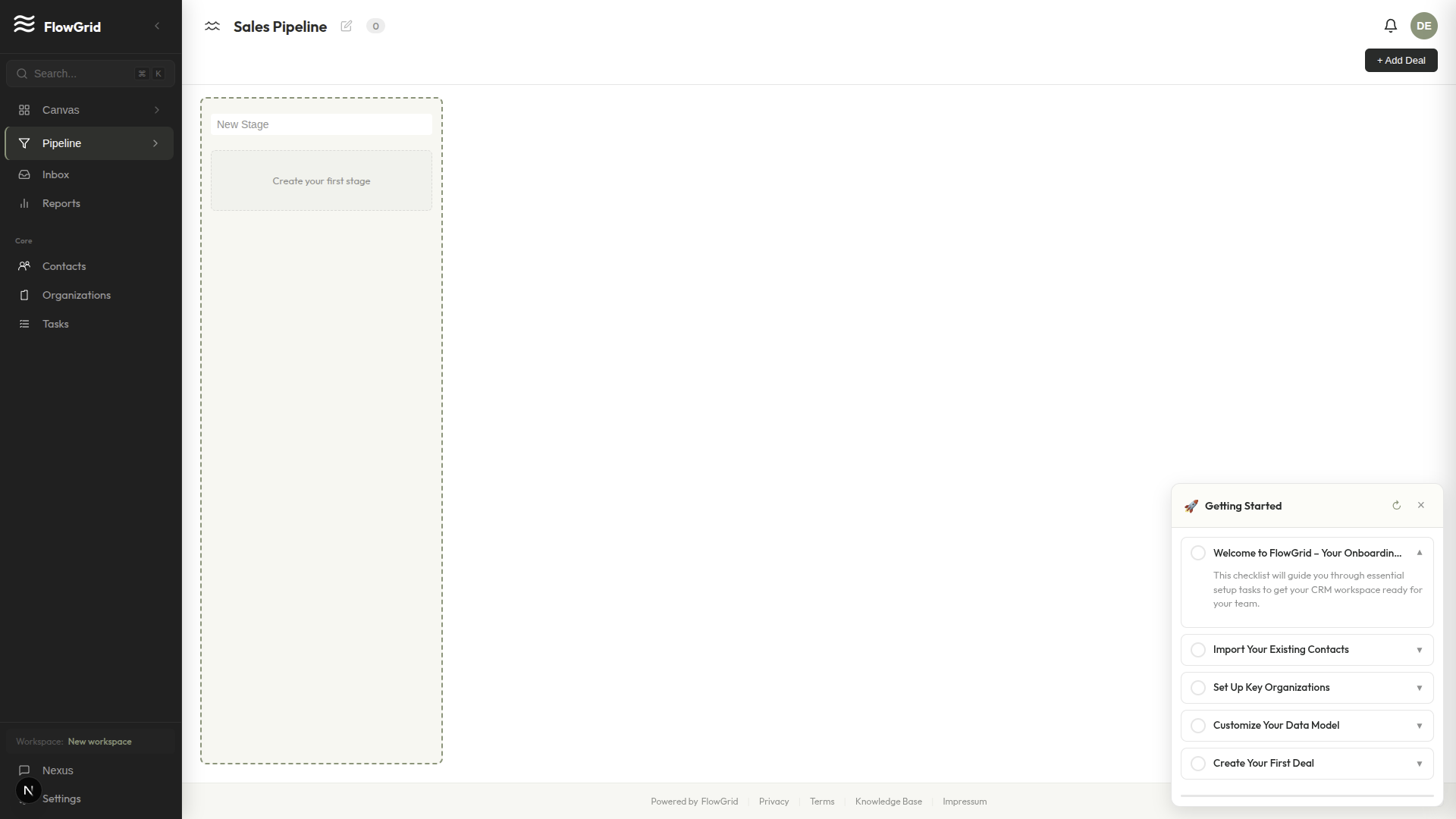Screen dimensions: 1456x819
Task: Expand Customize Your Data Model item
Action: tap(1419, 726)
